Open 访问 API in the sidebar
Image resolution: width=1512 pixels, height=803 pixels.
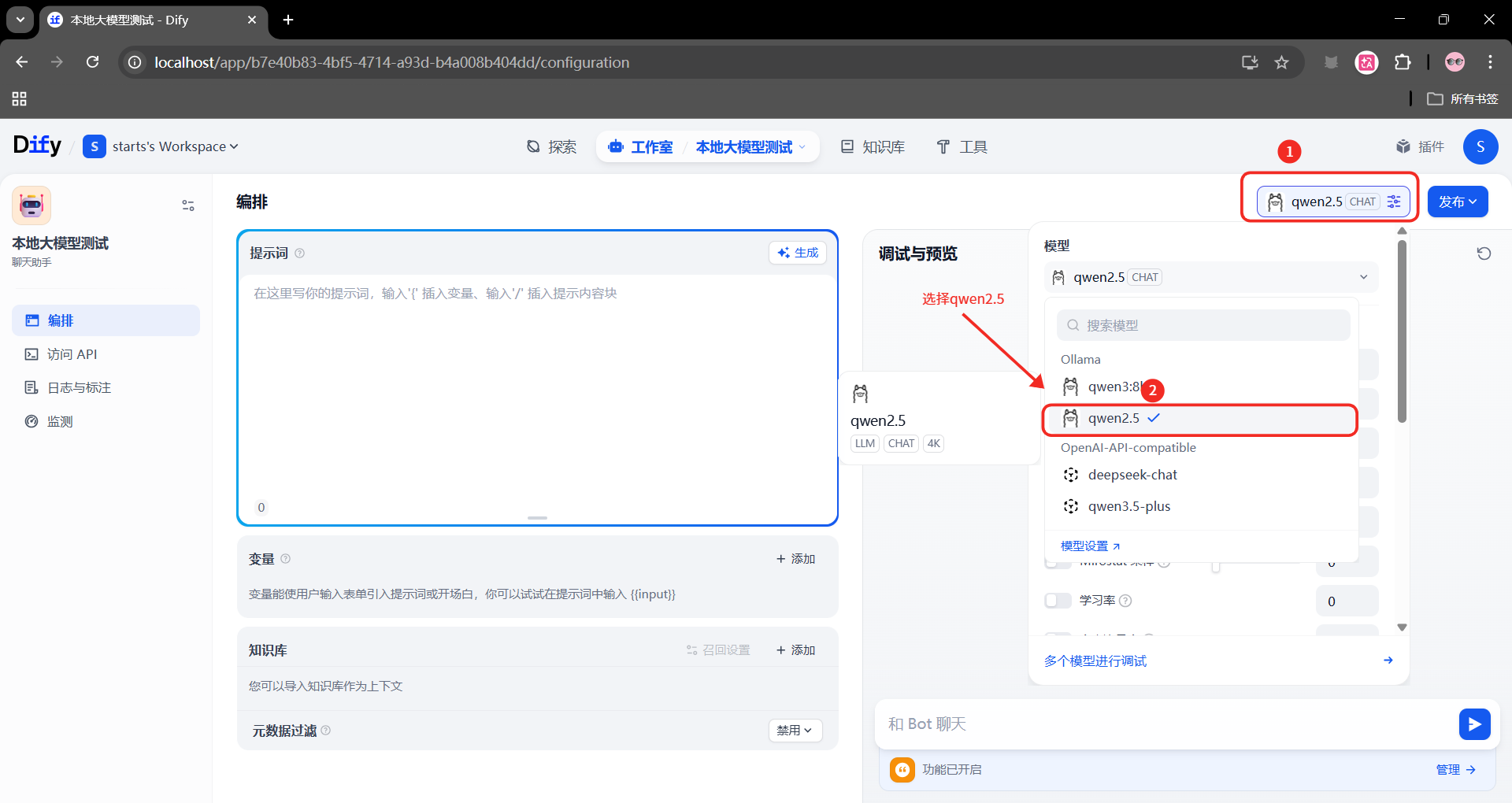tap(106, 354)
